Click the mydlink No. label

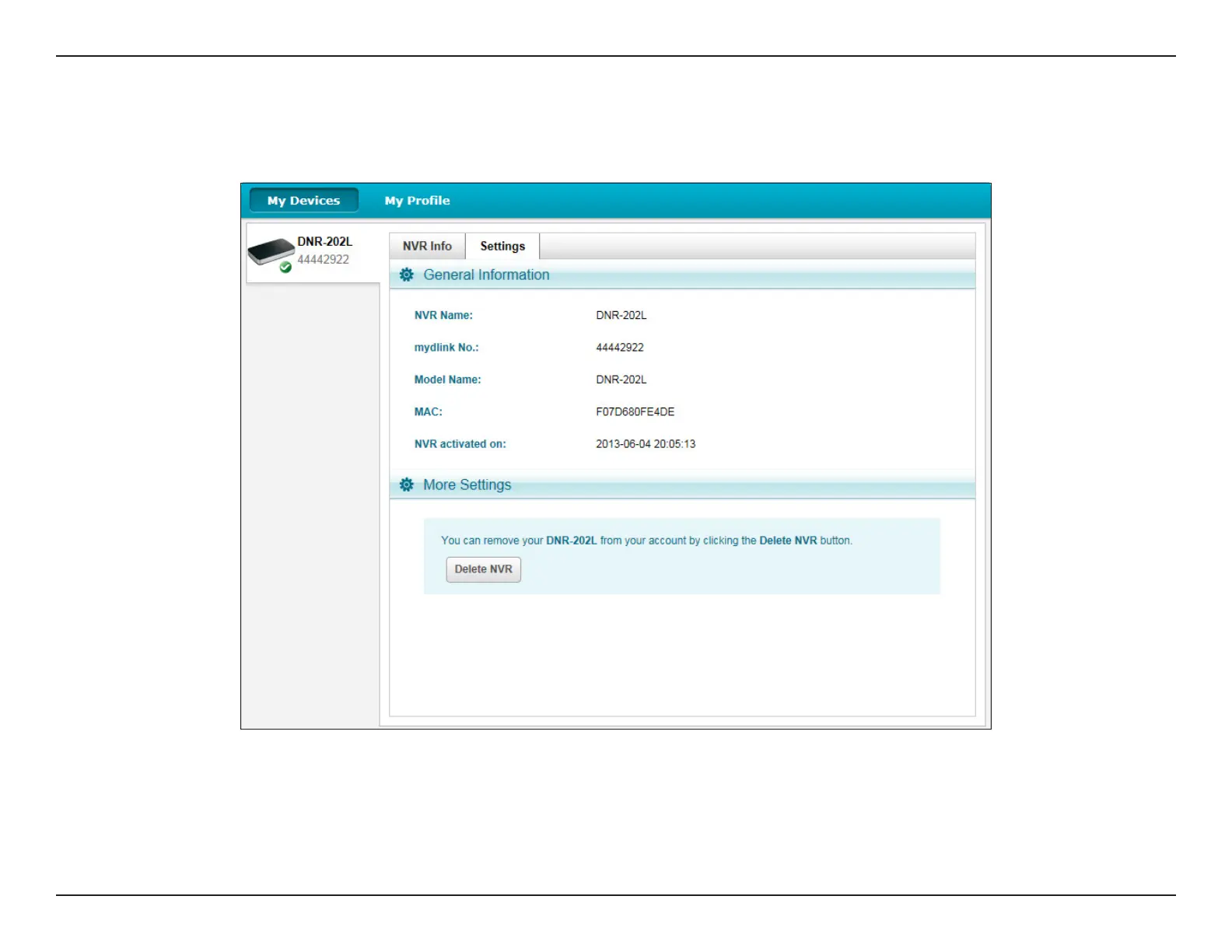pyautogui.click(x=446, y=348)
